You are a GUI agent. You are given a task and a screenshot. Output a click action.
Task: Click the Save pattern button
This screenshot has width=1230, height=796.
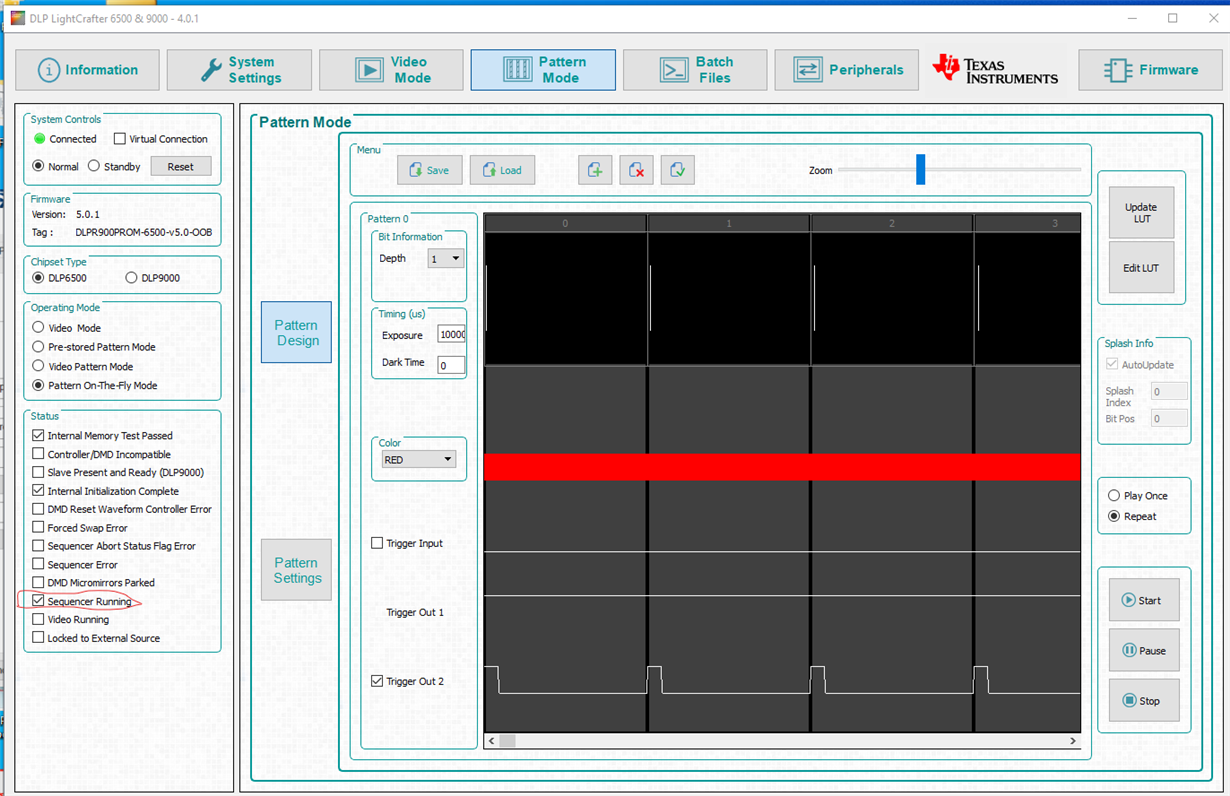tap(430, 170)
